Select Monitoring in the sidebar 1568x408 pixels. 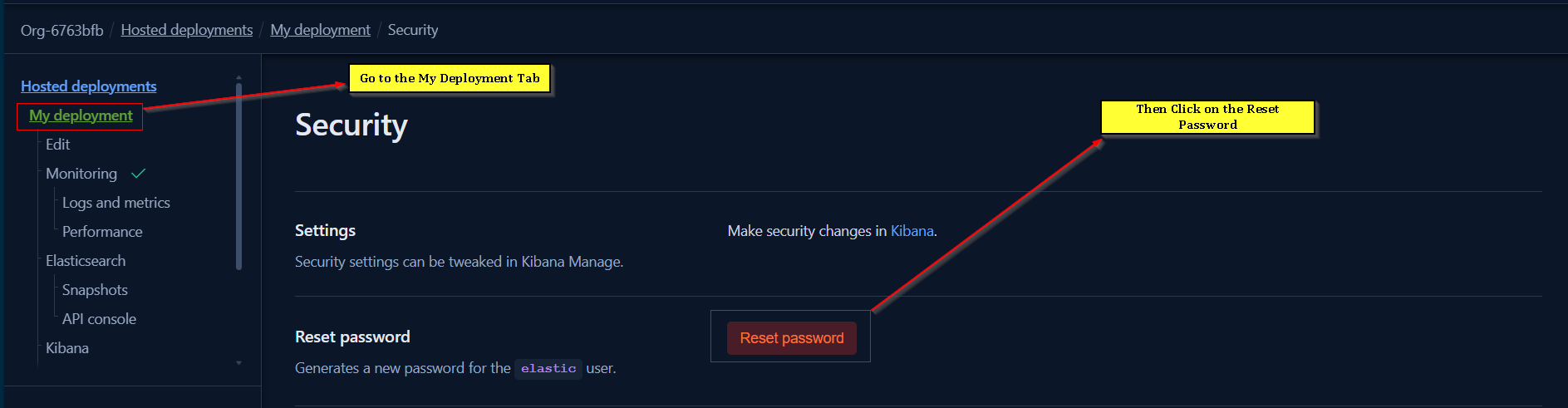81,174
